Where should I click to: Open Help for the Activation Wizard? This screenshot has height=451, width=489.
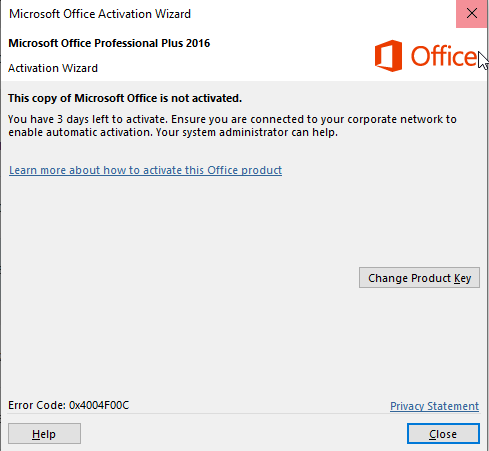[x=44, y=434]
